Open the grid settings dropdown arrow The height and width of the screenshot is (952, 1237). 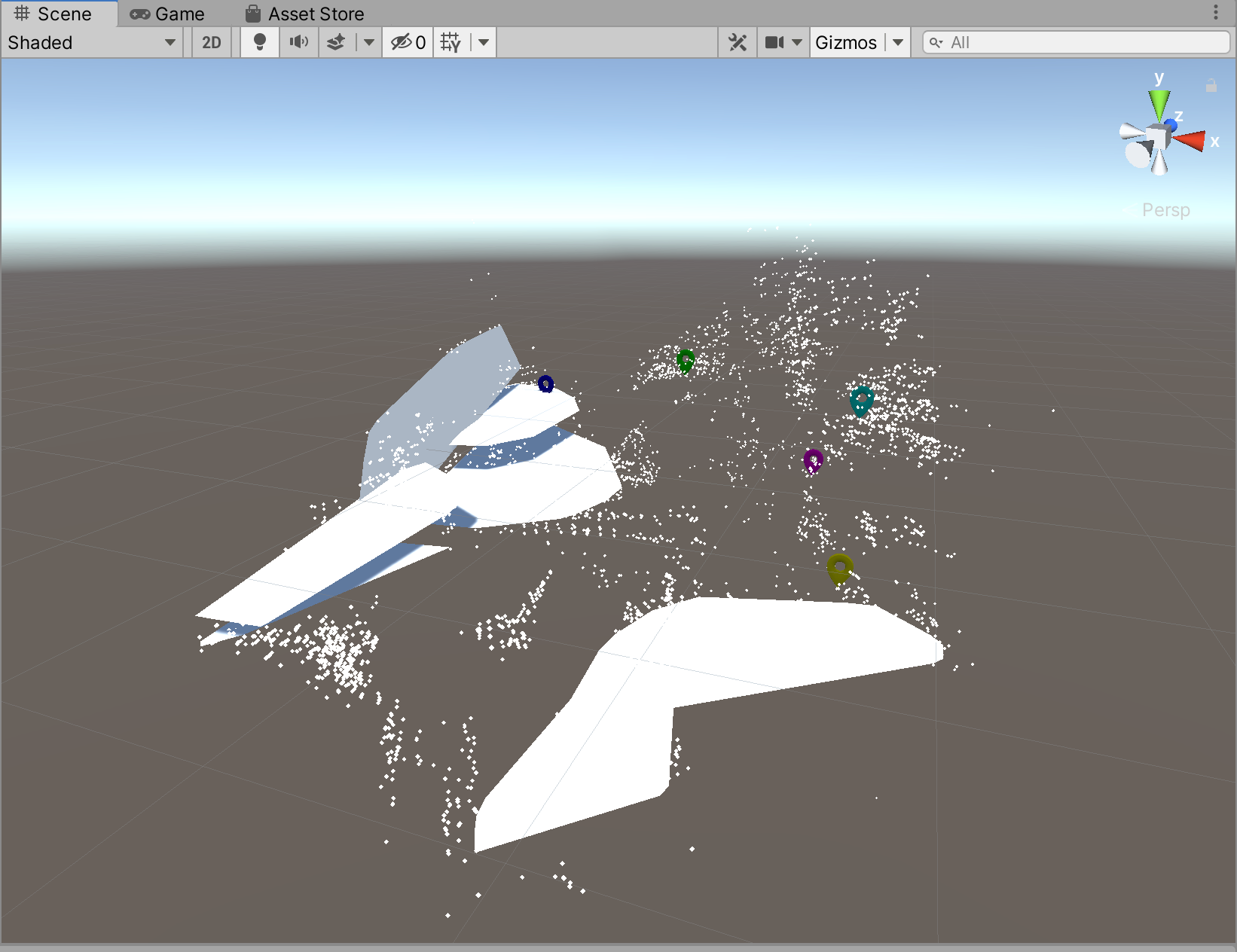click(x=484, y=42)
